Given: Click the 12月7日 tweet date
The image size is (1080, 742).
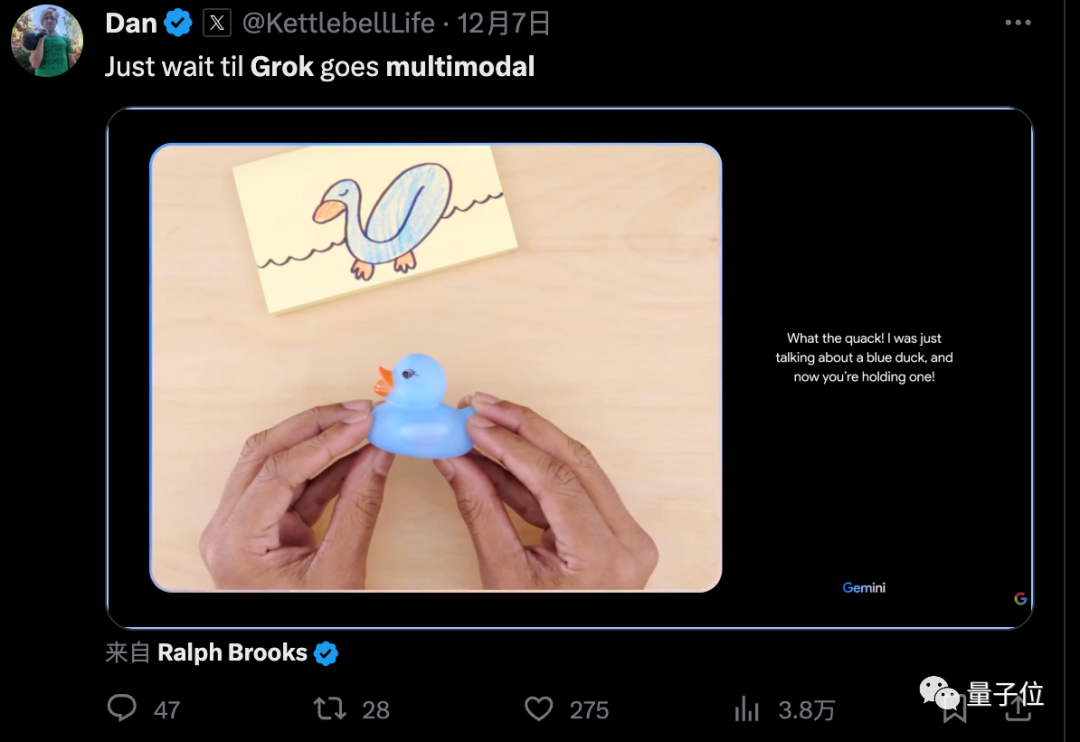Looking at the screenshot, I should [504, 23].
